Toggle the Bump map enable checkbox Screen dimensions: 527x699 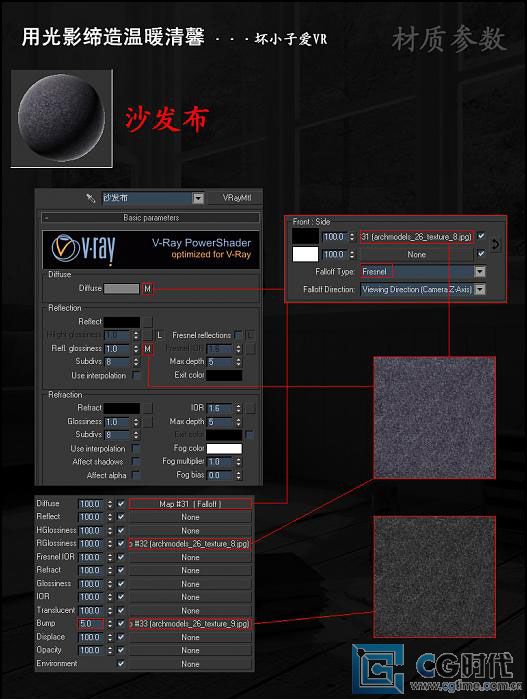click(x=120, y=624)
